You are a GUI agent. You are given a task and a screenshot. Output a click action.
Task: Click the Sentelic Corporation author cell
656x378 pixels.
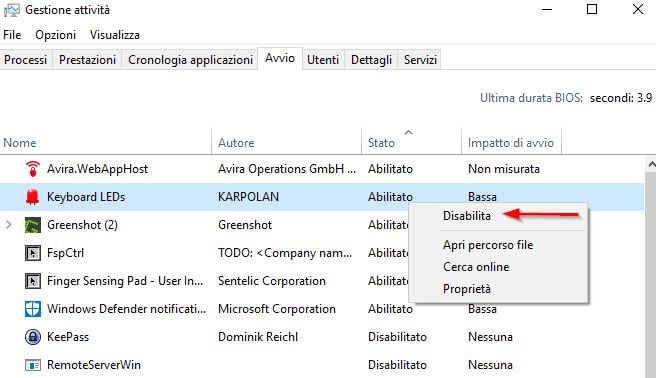pyautogui.click(x=272, y=281)
